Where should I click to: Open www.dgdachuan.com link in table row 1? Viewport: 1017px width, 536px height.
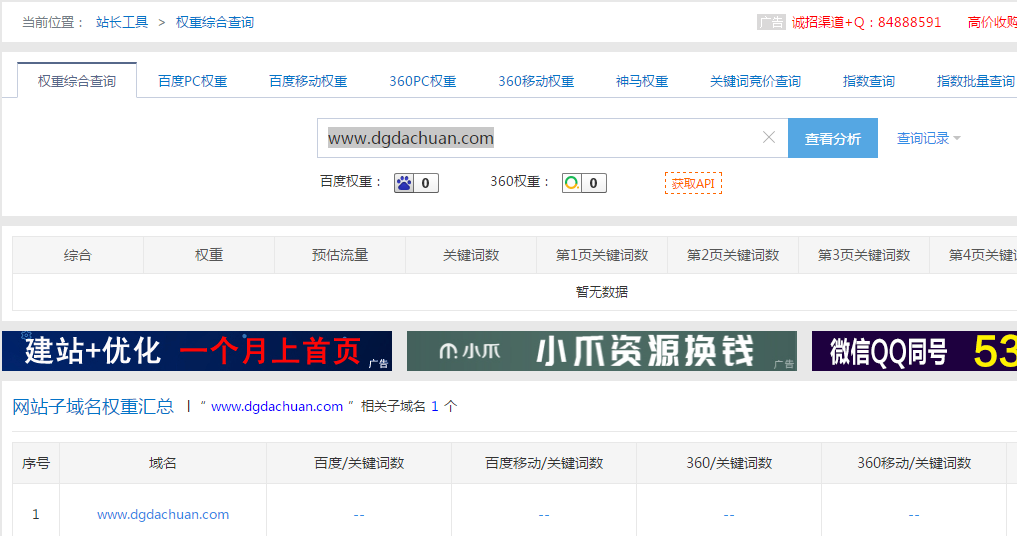point(163,515)
